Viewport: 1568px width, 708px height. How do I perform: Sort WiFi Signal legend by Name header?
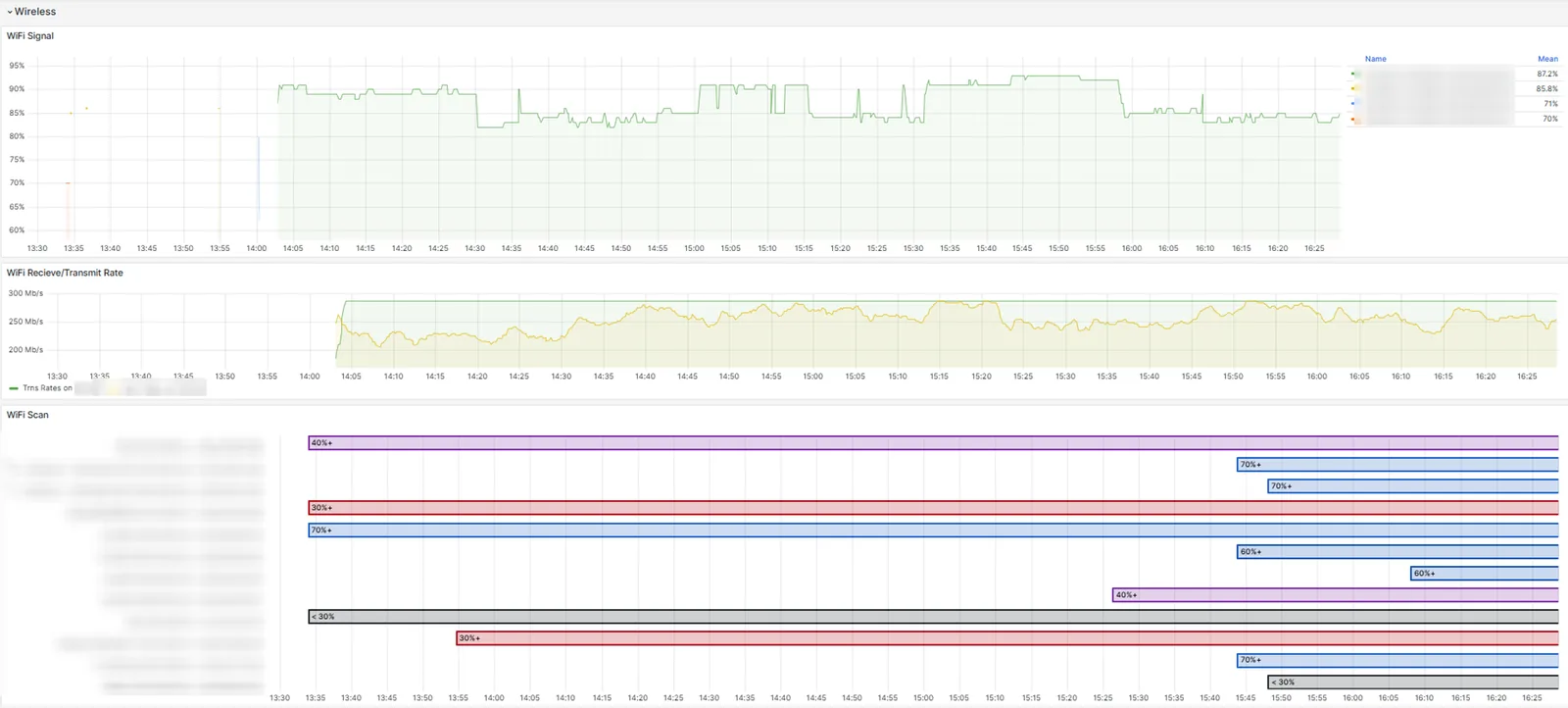[1375, 59]
